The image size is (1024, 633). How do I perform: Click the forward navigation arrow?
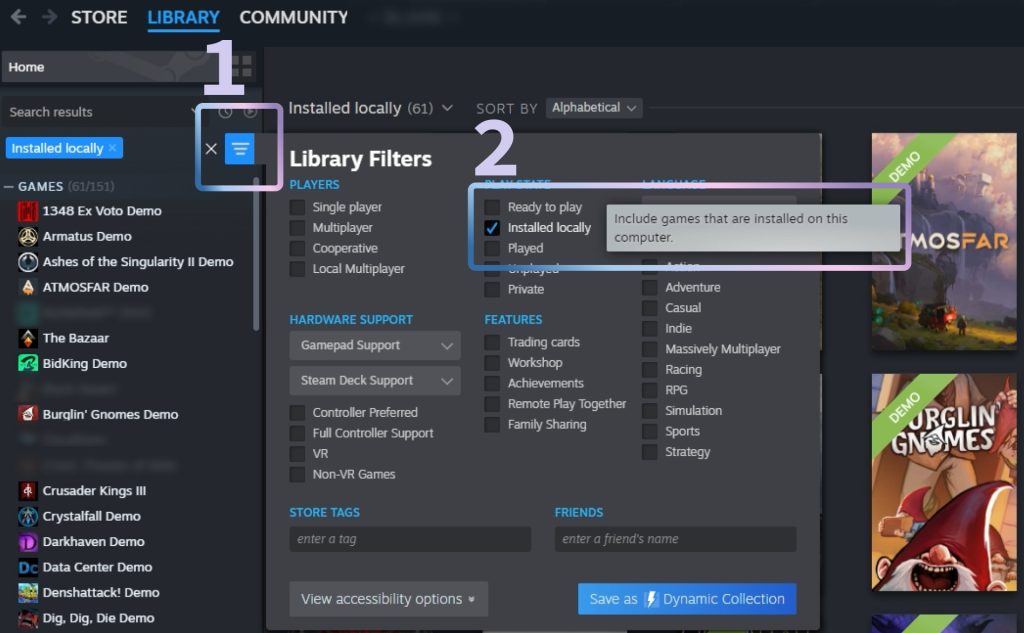[x=49, y=17]
